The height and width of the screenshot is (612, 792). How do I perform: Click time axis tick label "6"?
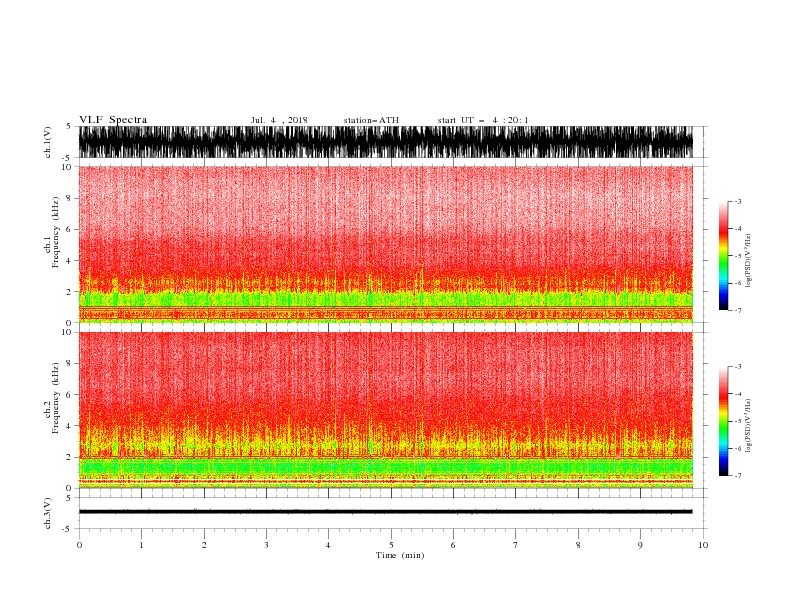[454, 545]
